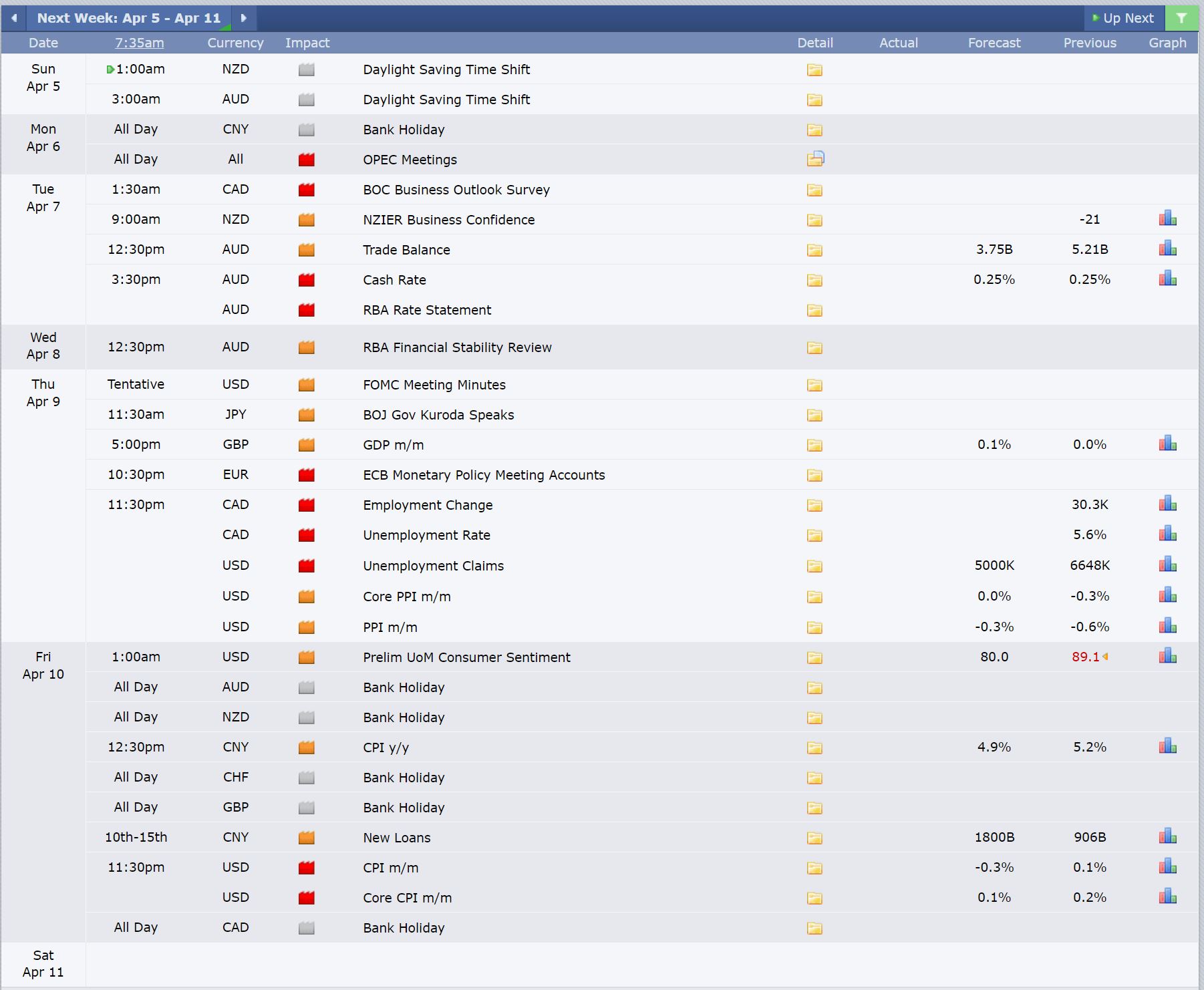The image size is (1204, 990).
Task: Open detail folder for OPEC Meetings
Action: [815, 159]
